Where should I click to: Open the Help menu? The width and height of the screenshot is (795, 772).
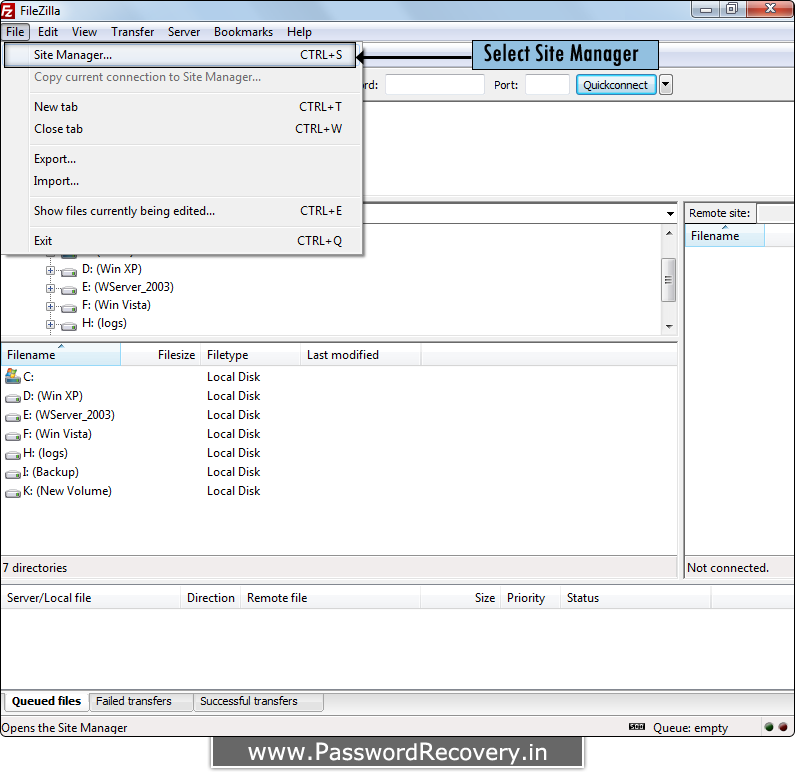(x=299, y=32)
